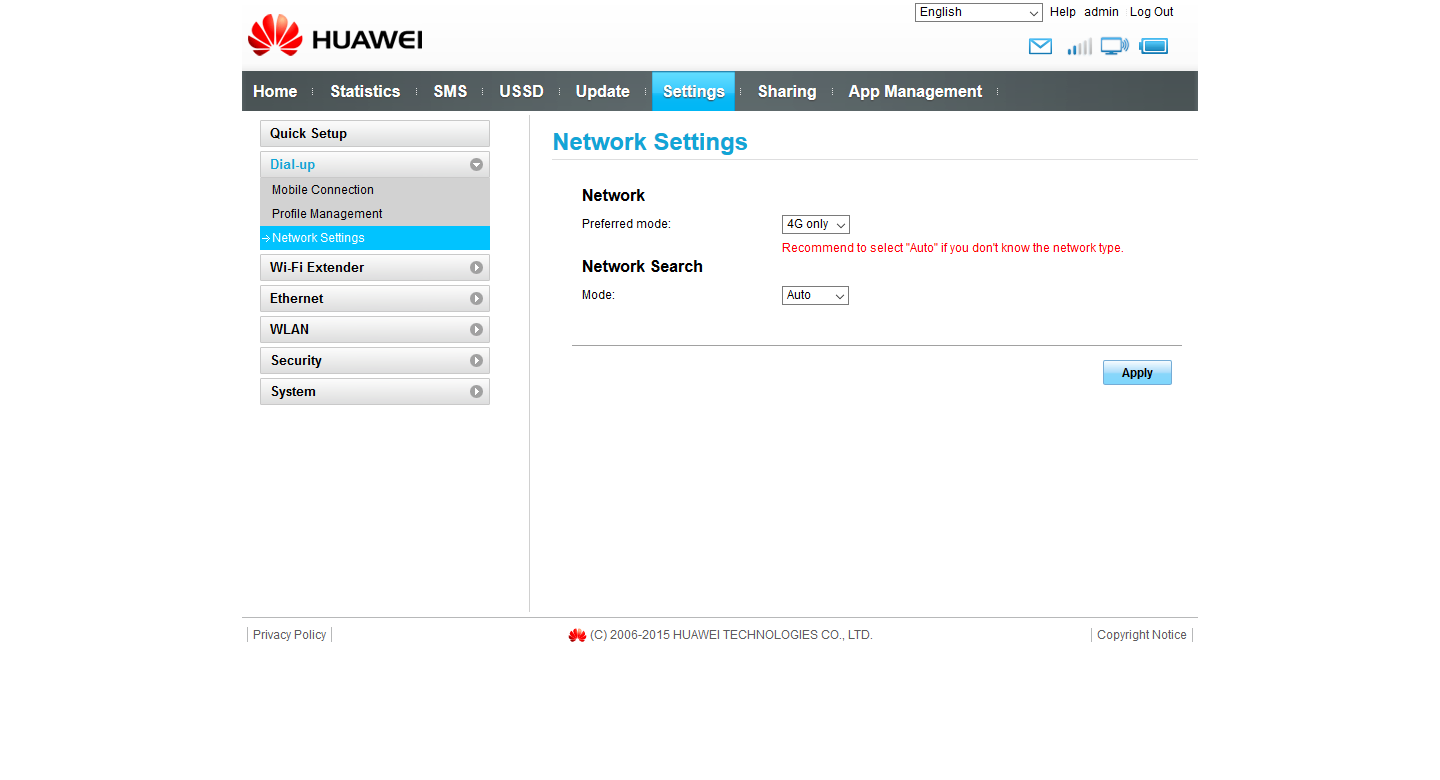
Task: Expand the WLAN sidebar section arrow
Action: 476,330
